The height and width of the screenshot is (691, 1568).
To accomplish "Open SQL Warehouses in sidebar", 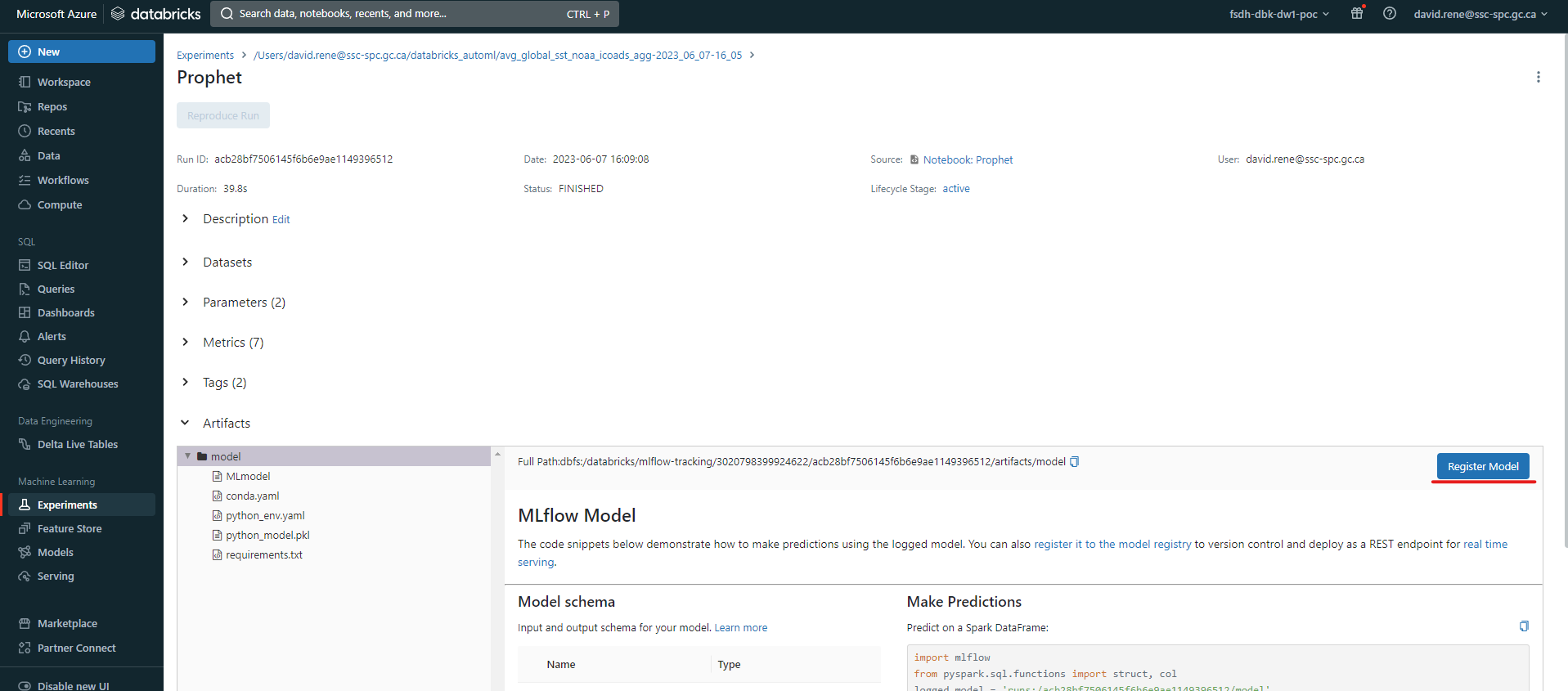I will point(77,384).
